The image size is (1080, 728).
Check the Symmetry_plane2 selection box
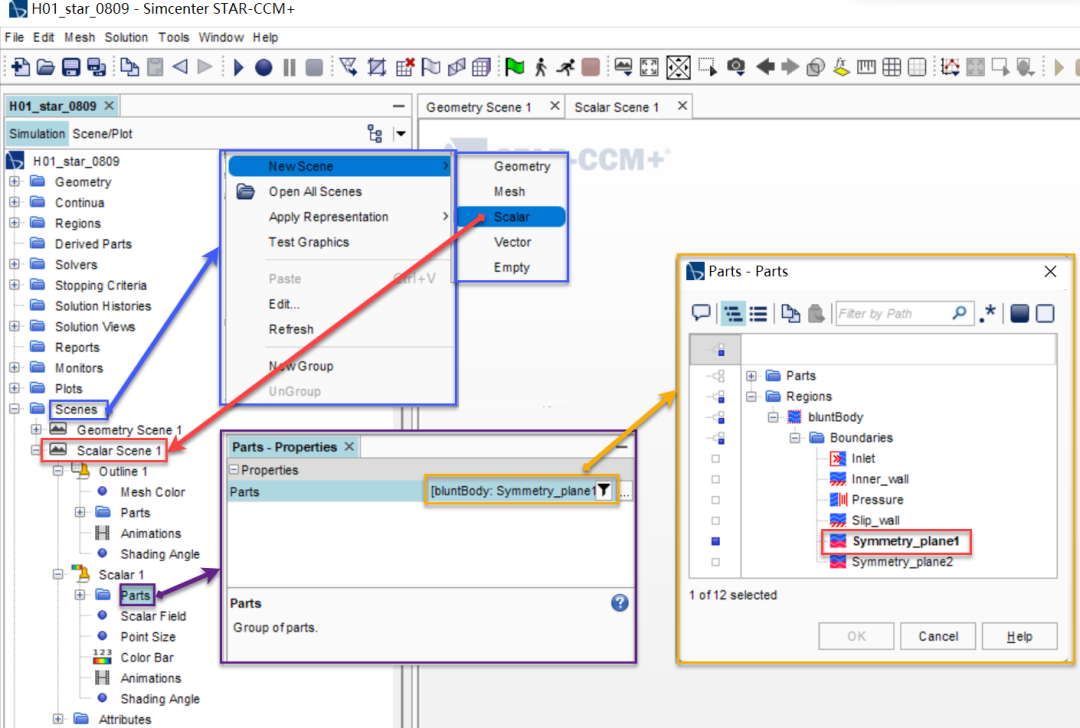coord(716,562)
